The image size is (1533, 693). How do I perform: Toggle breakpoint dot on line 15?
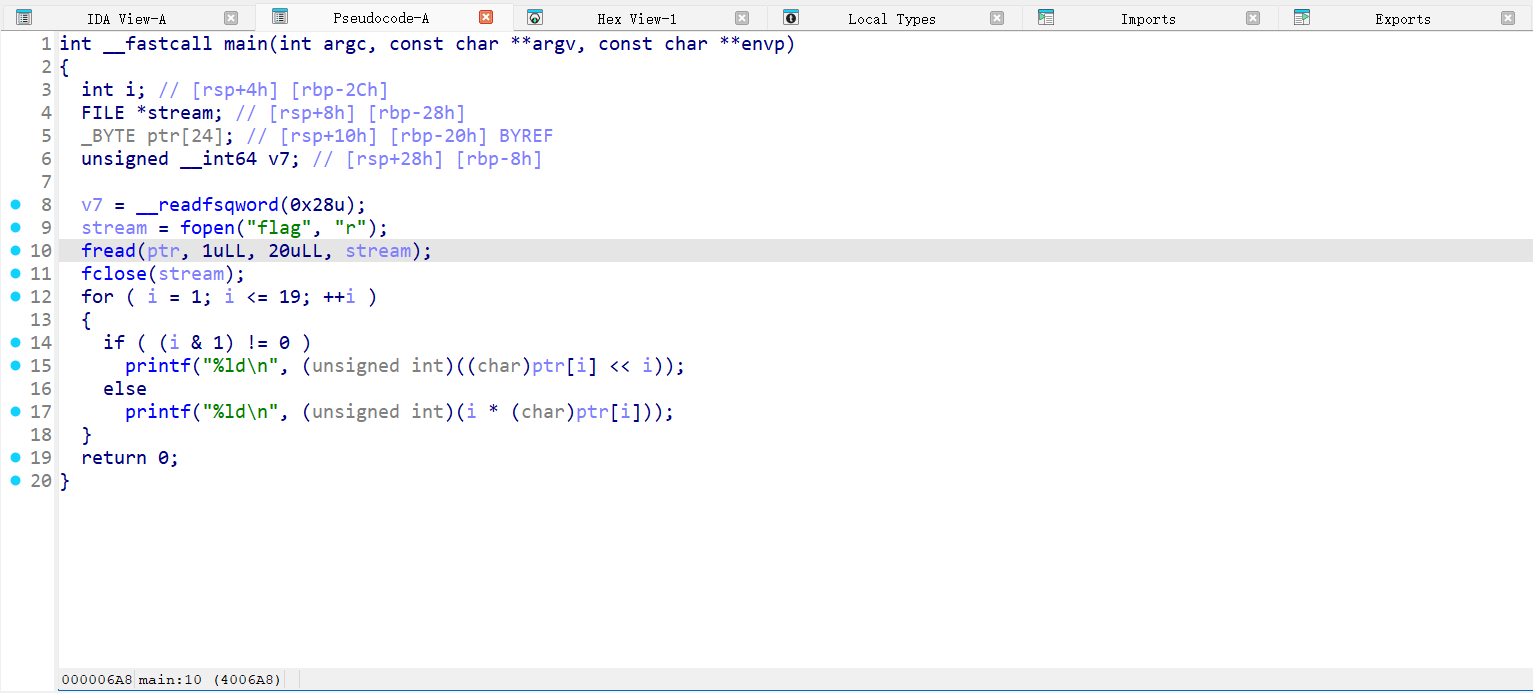tap(15, 366)
